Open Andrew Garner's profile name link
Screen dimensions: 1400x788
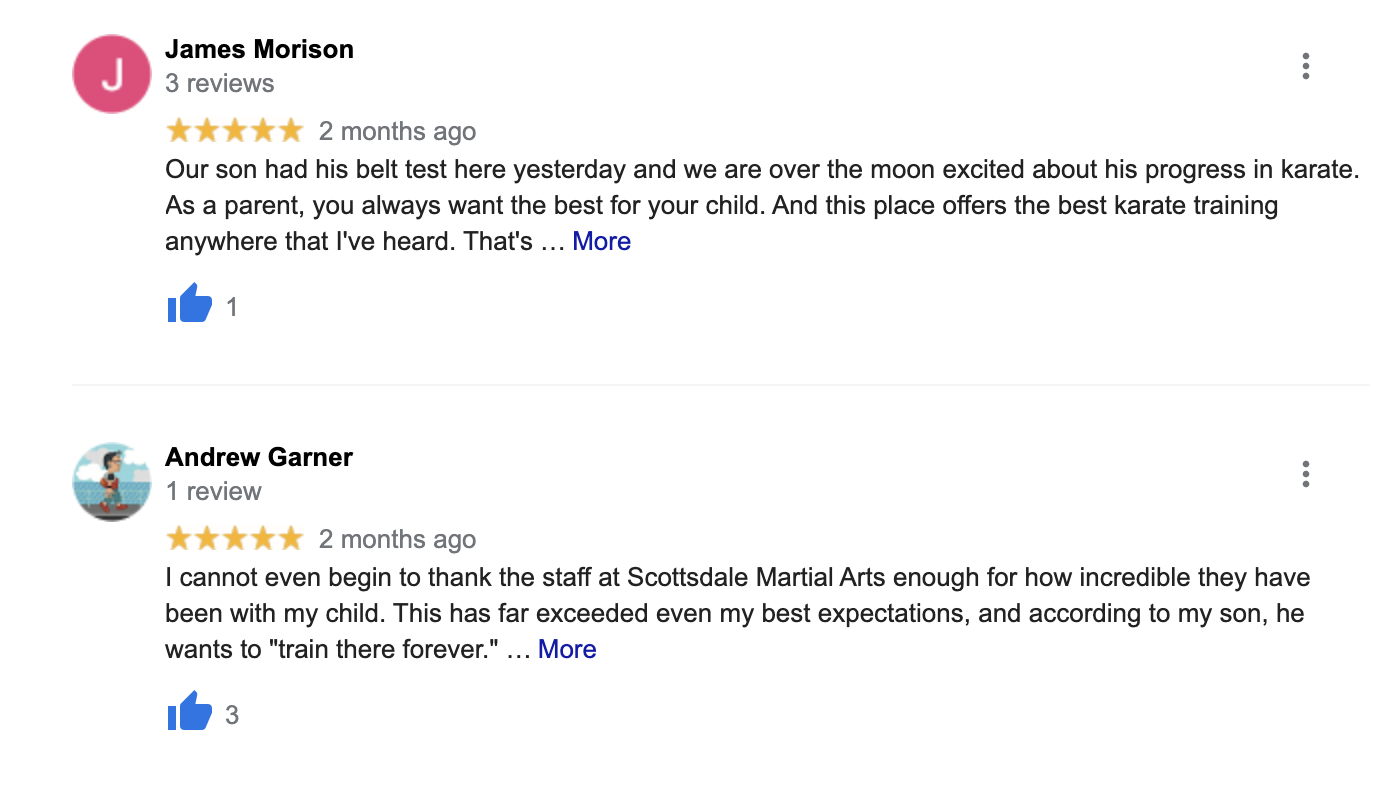point(259,457)
